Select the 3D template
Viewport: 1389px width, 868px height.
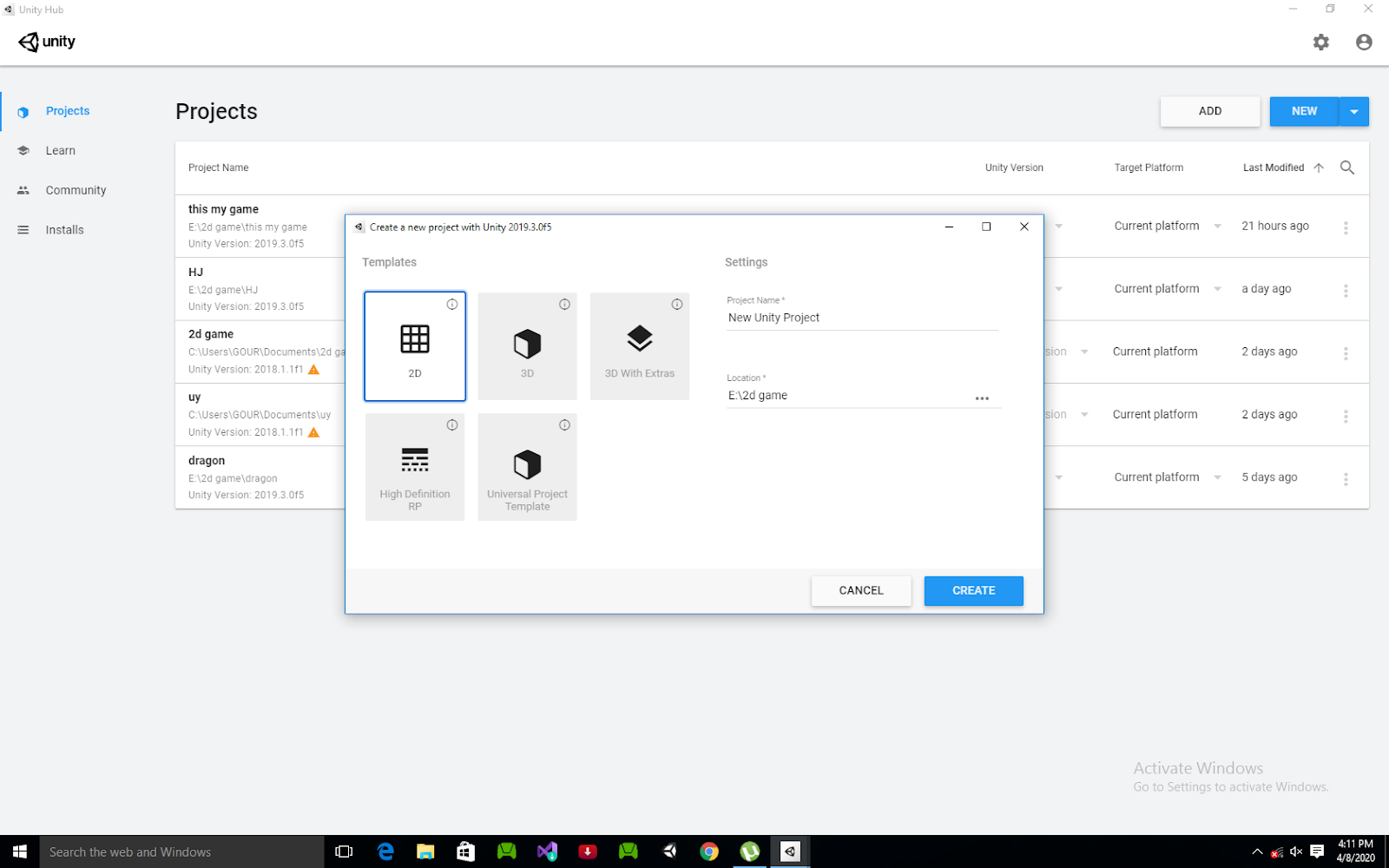[527, 346]
